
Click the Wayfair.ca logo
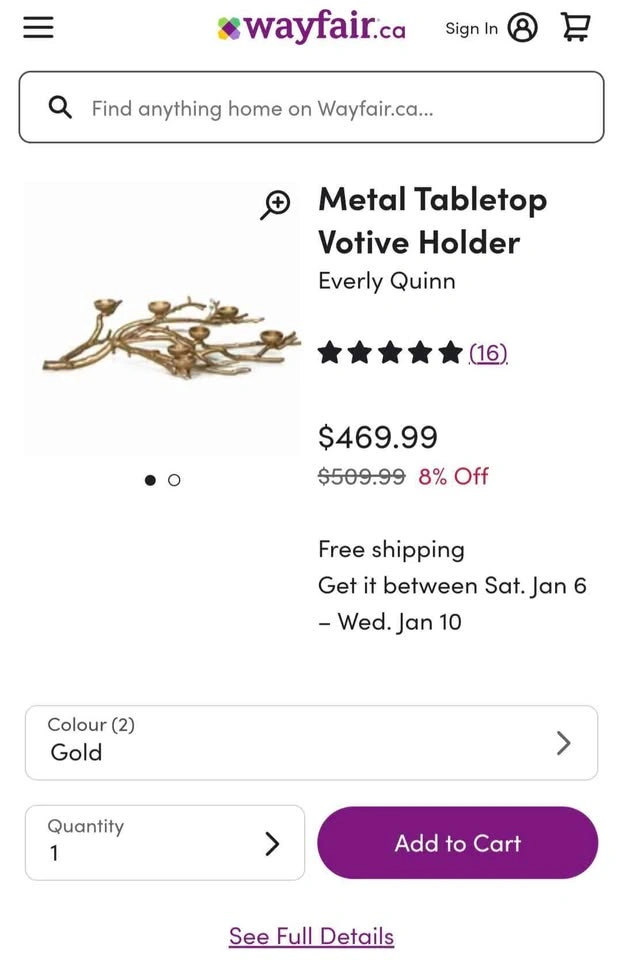[311, 27]
